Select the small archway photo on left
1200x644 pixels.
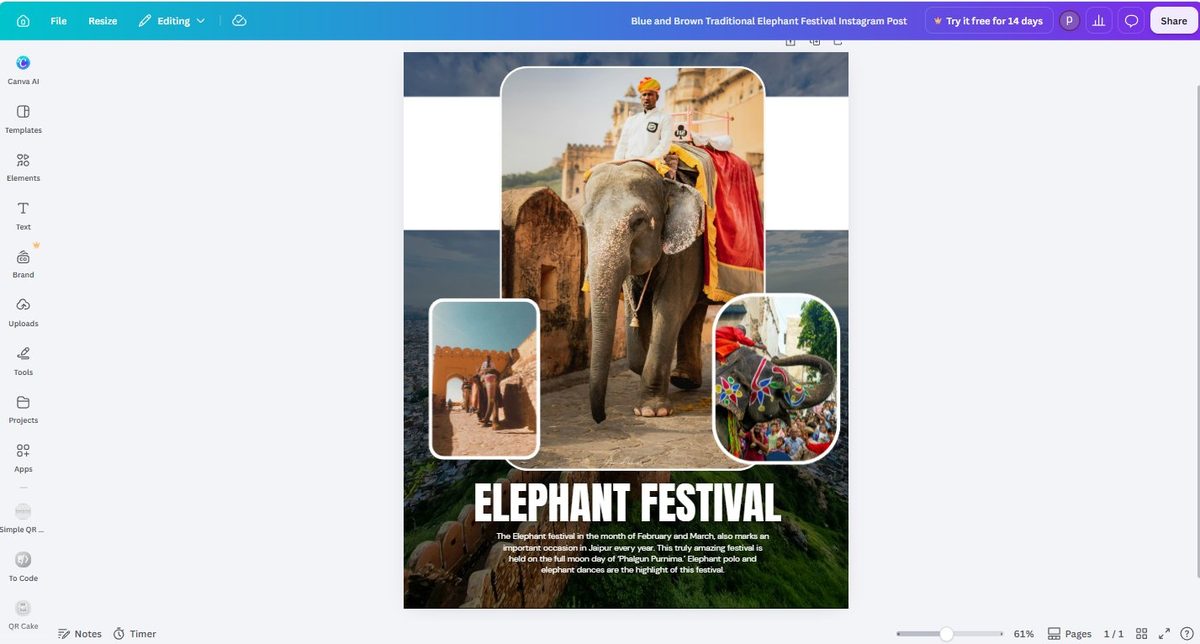[x=484, y=378]
